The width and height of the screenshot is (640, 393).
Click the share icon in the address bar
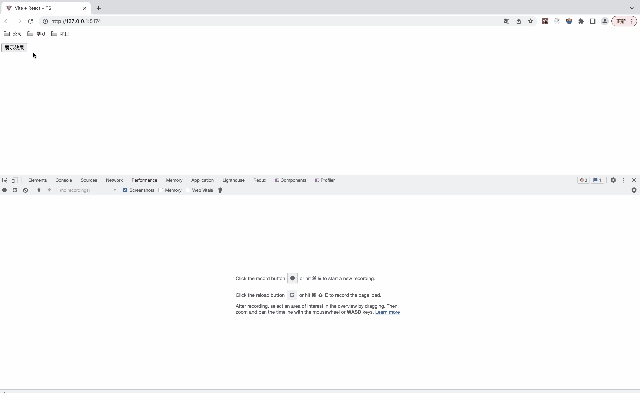coord(518,21)
